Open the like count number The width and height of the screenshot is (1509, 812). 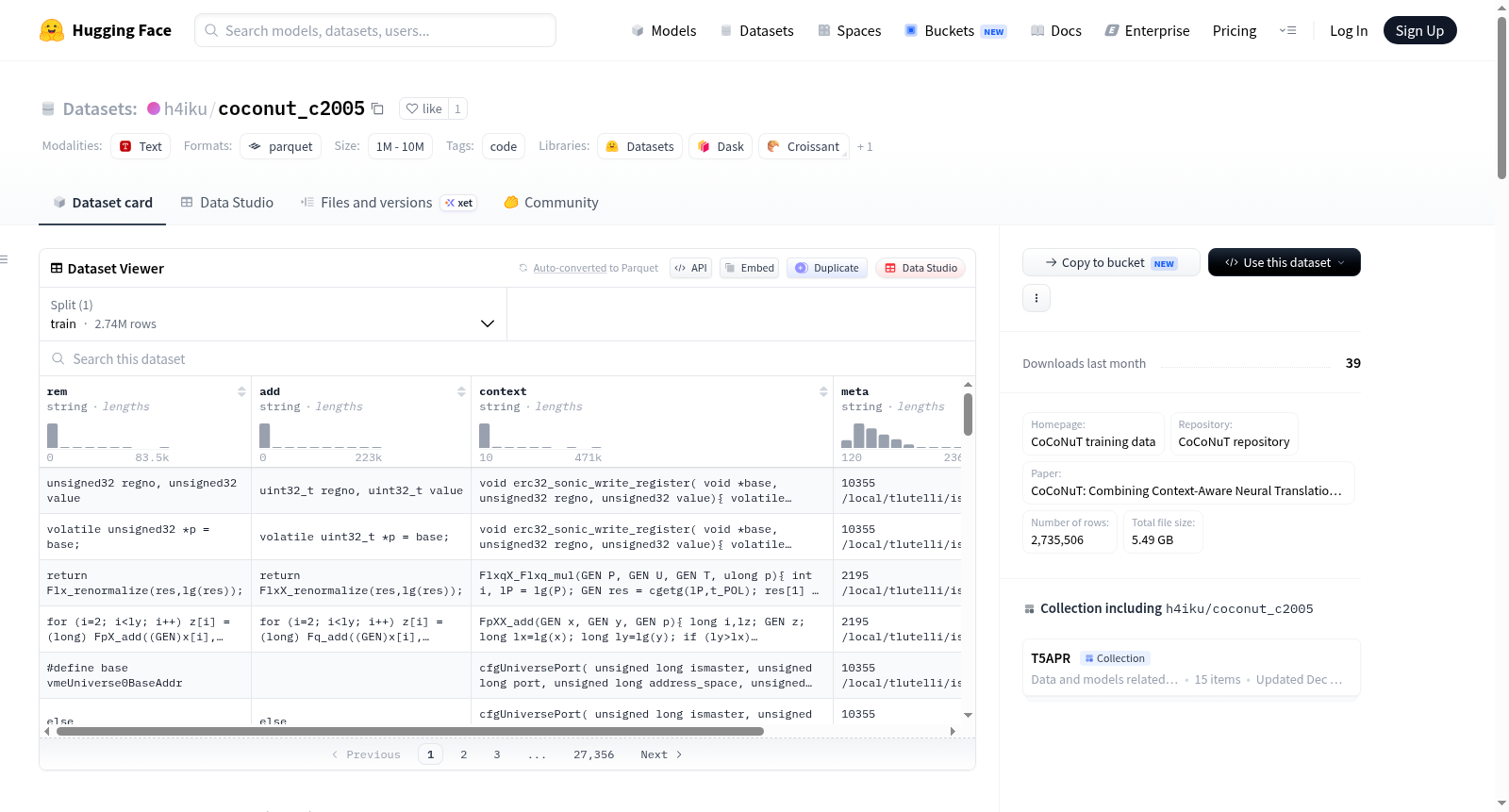point(457,108)
